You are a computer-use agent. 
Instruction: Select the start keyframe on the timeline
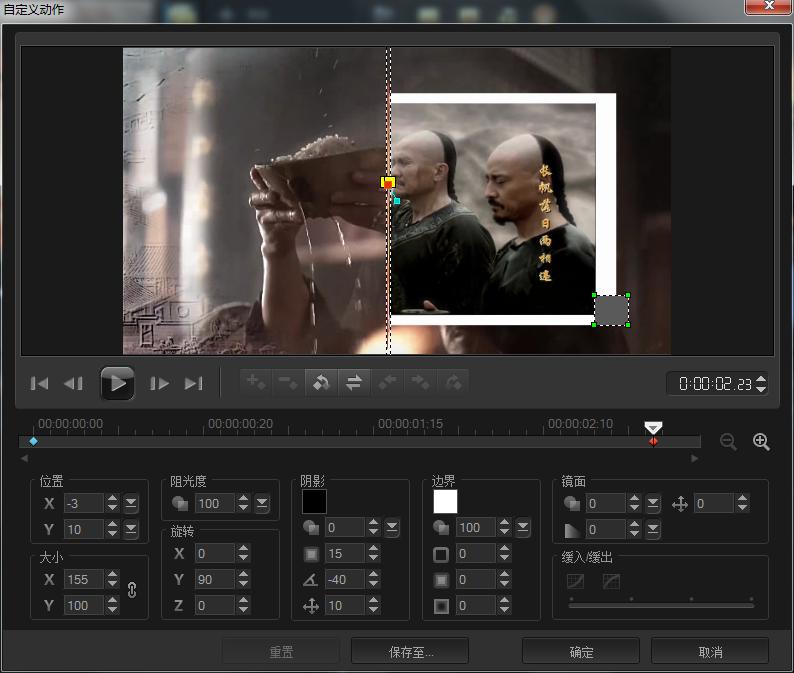(x=33, y=442)
